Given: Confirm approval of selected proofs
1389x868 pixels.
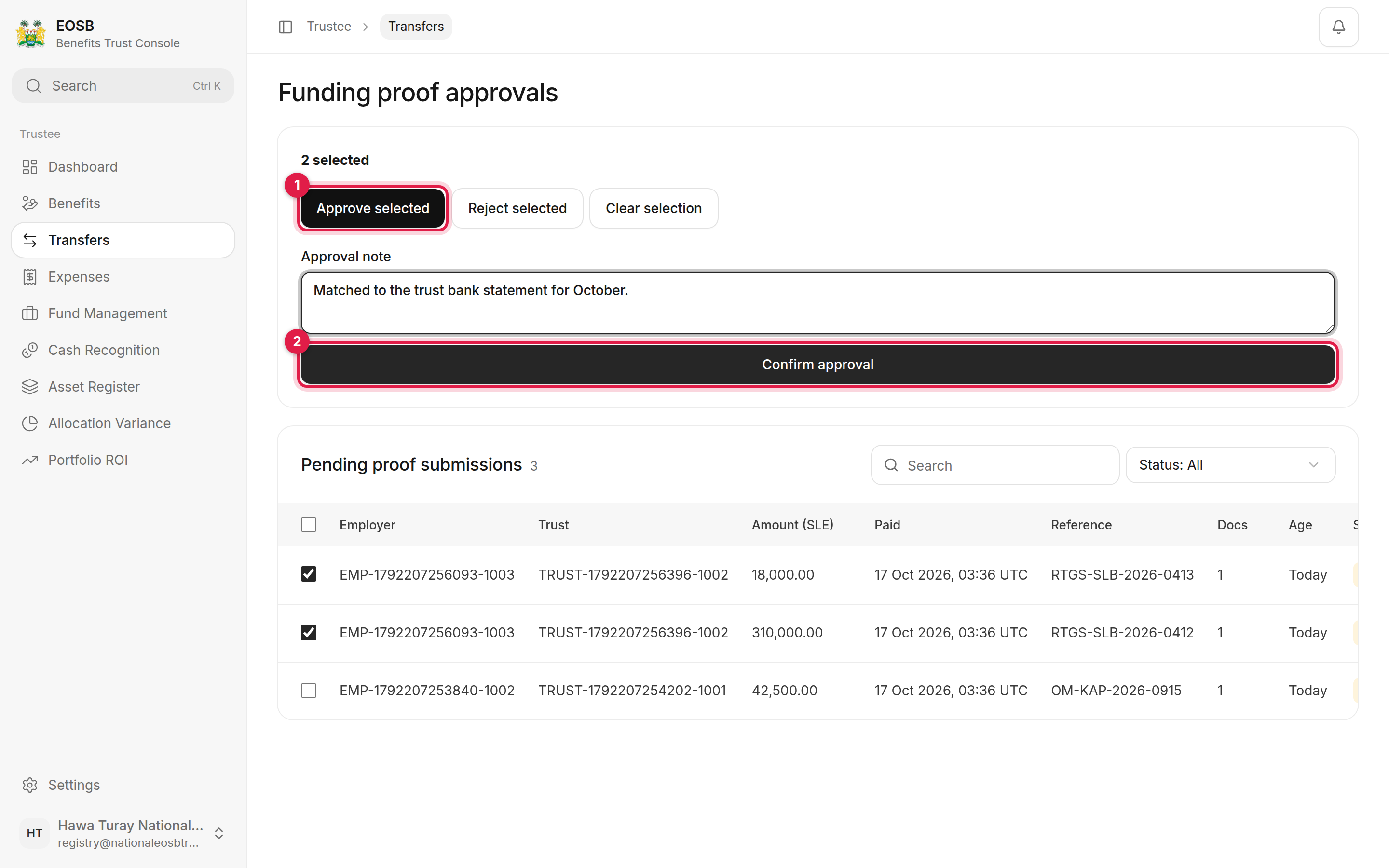Looking at the screenshot, I should point(817,365).
